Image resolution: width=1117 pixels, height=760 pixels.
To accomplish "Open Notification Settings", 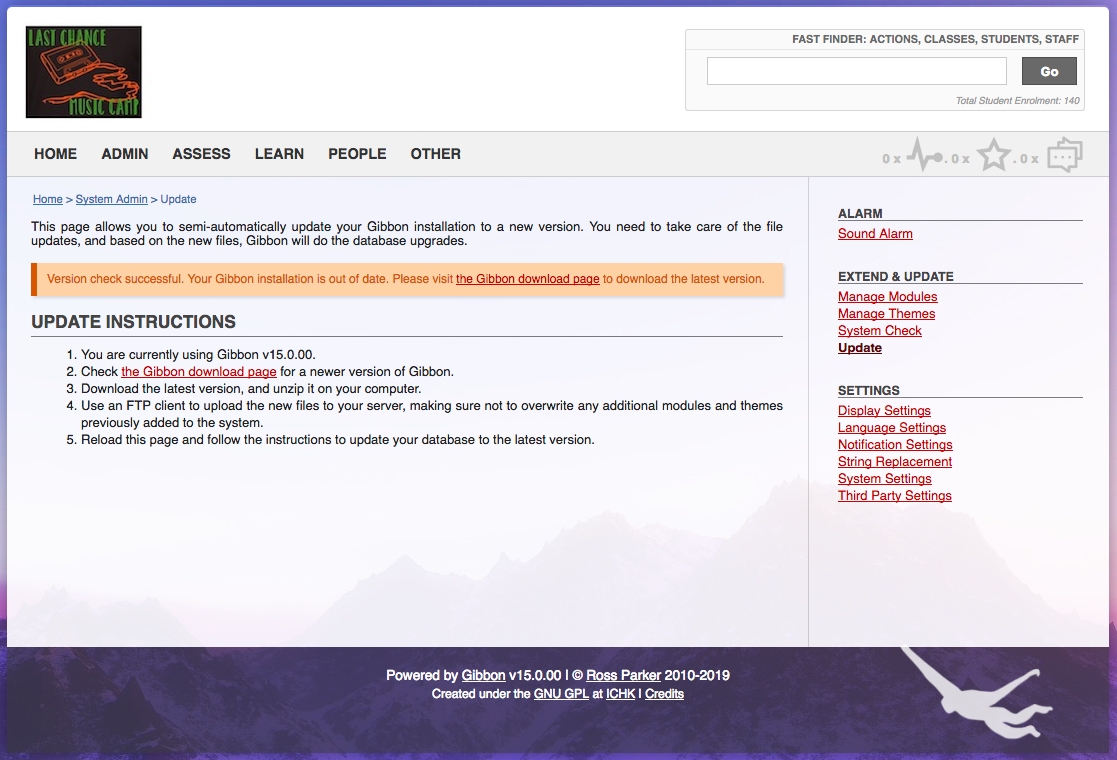I will pos(895,444).
